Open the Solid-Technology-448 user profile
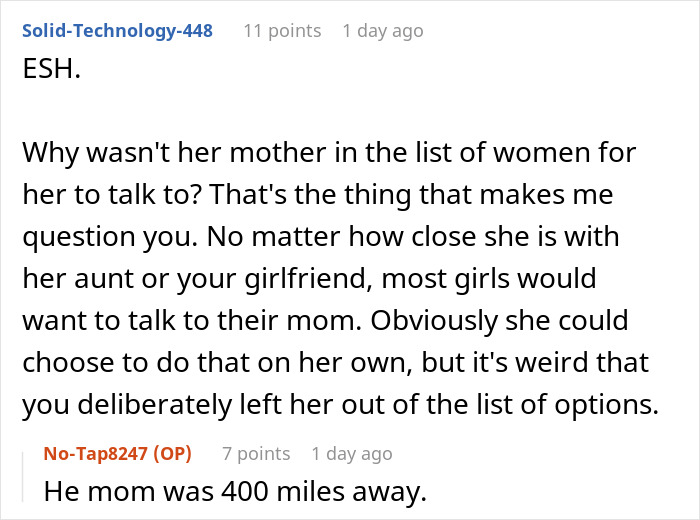Screen dimensions: 700x520 [116, 30]
